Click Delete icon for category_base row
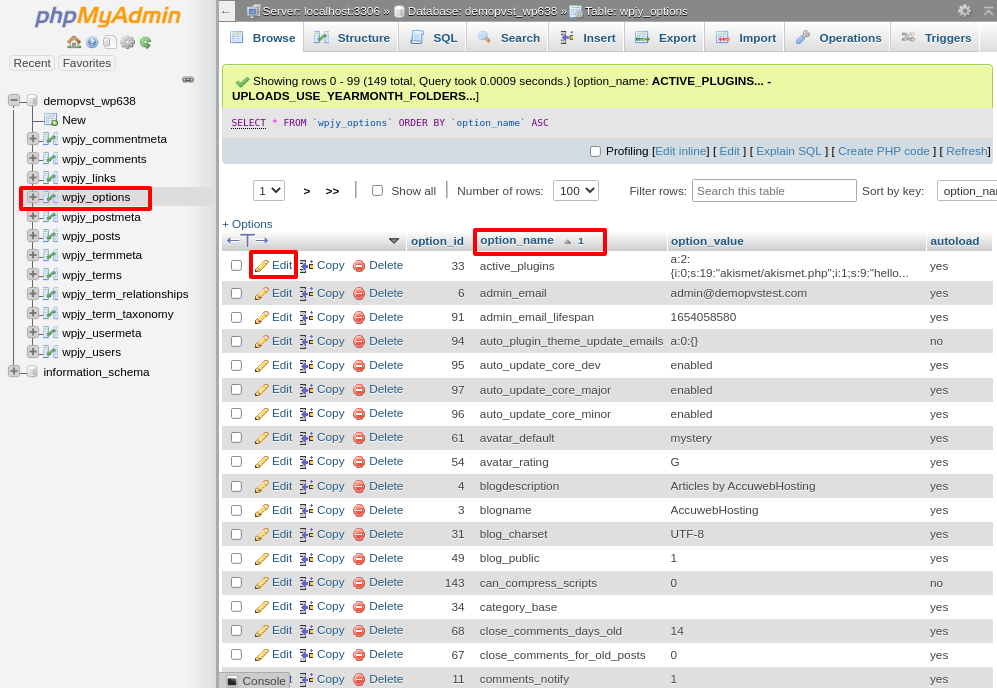The width and height of the screenshot is (997, 688). click(359, 607)
